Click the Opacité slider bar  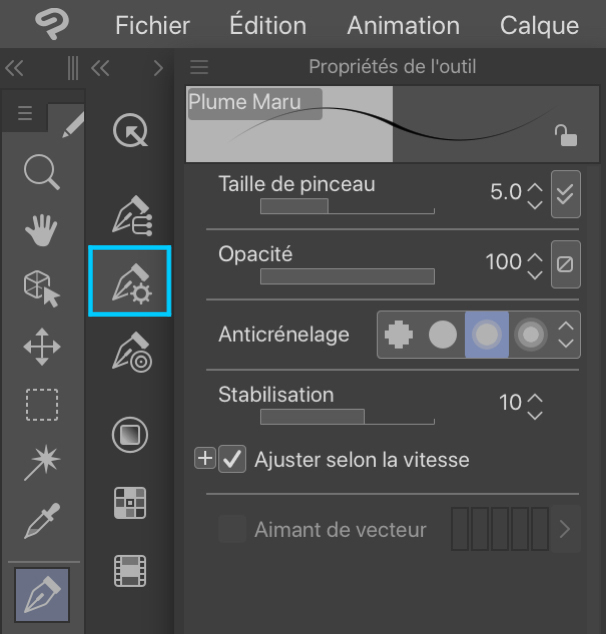pos(347,277)
